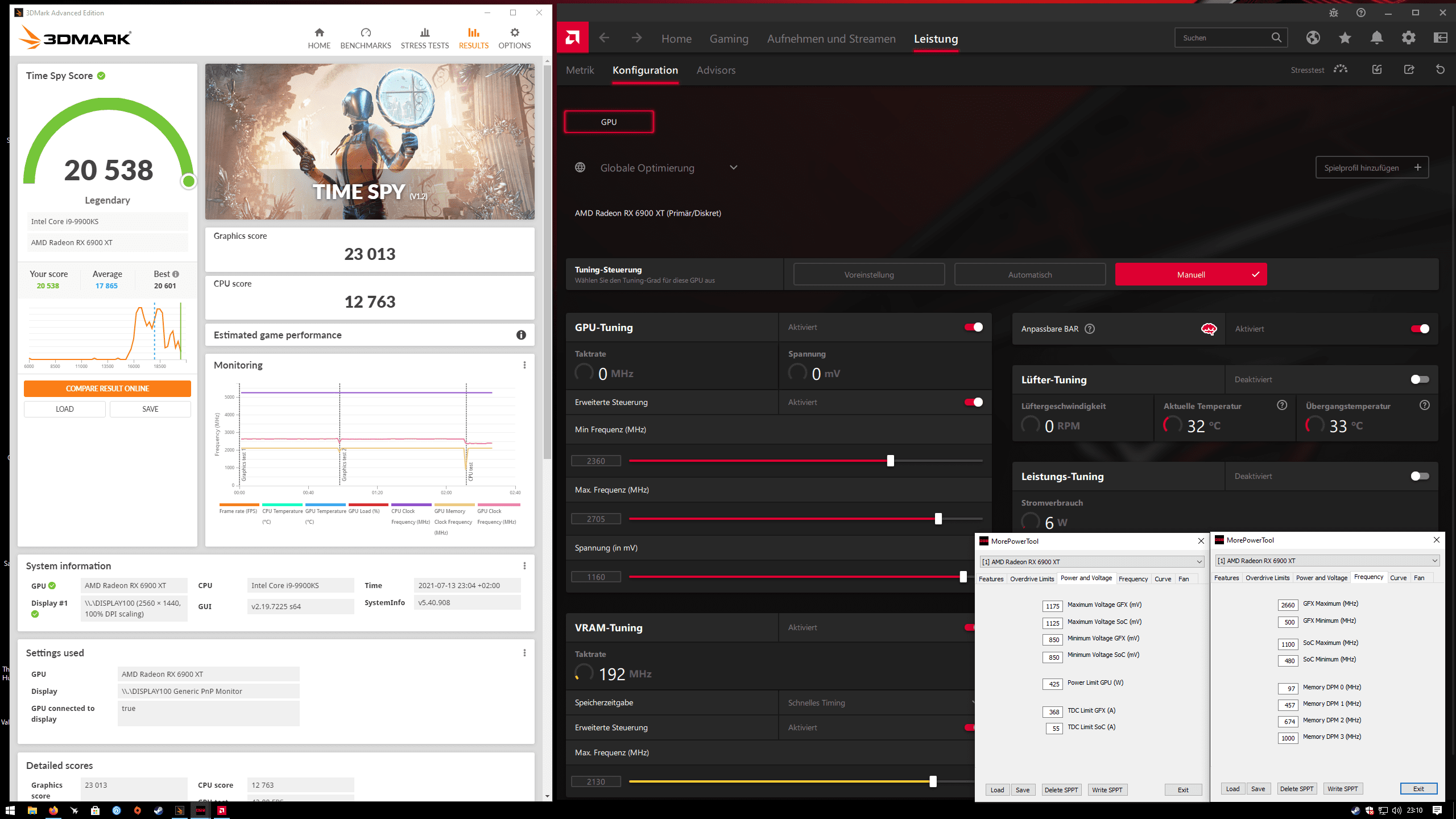Click the SAVE button in 3DMark
Image resolution: width=1456 pixels, height=819 pixels.
pyautogui.click(x=150, y=409)
